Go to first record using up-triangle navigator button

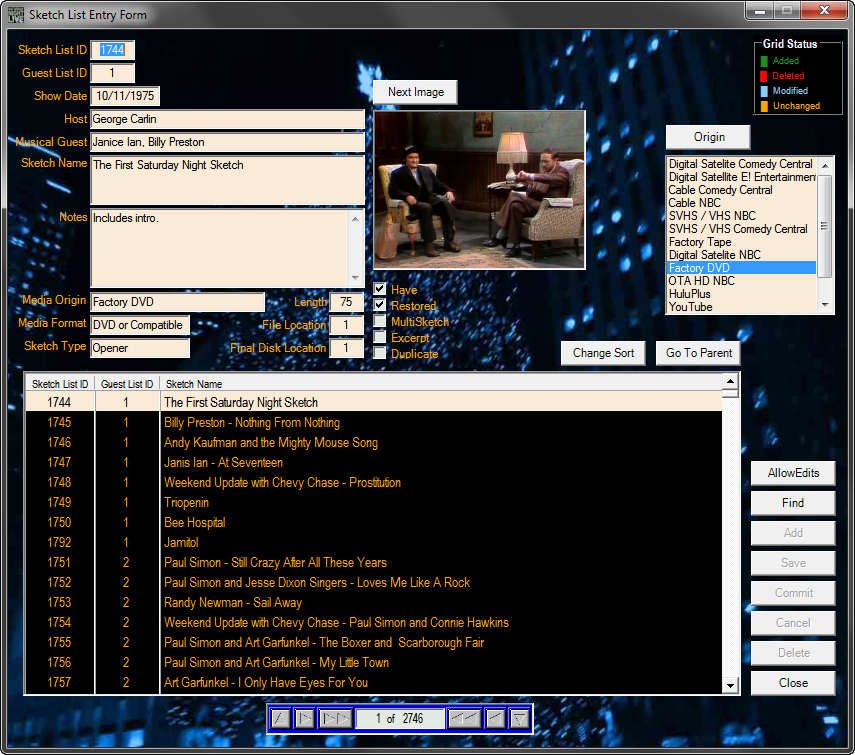pos(281,718)
